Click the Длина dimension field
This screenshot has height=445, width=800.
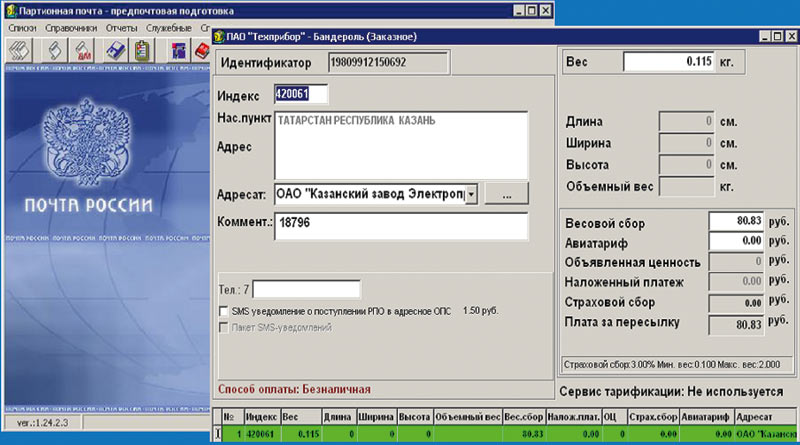click(686, 121)
